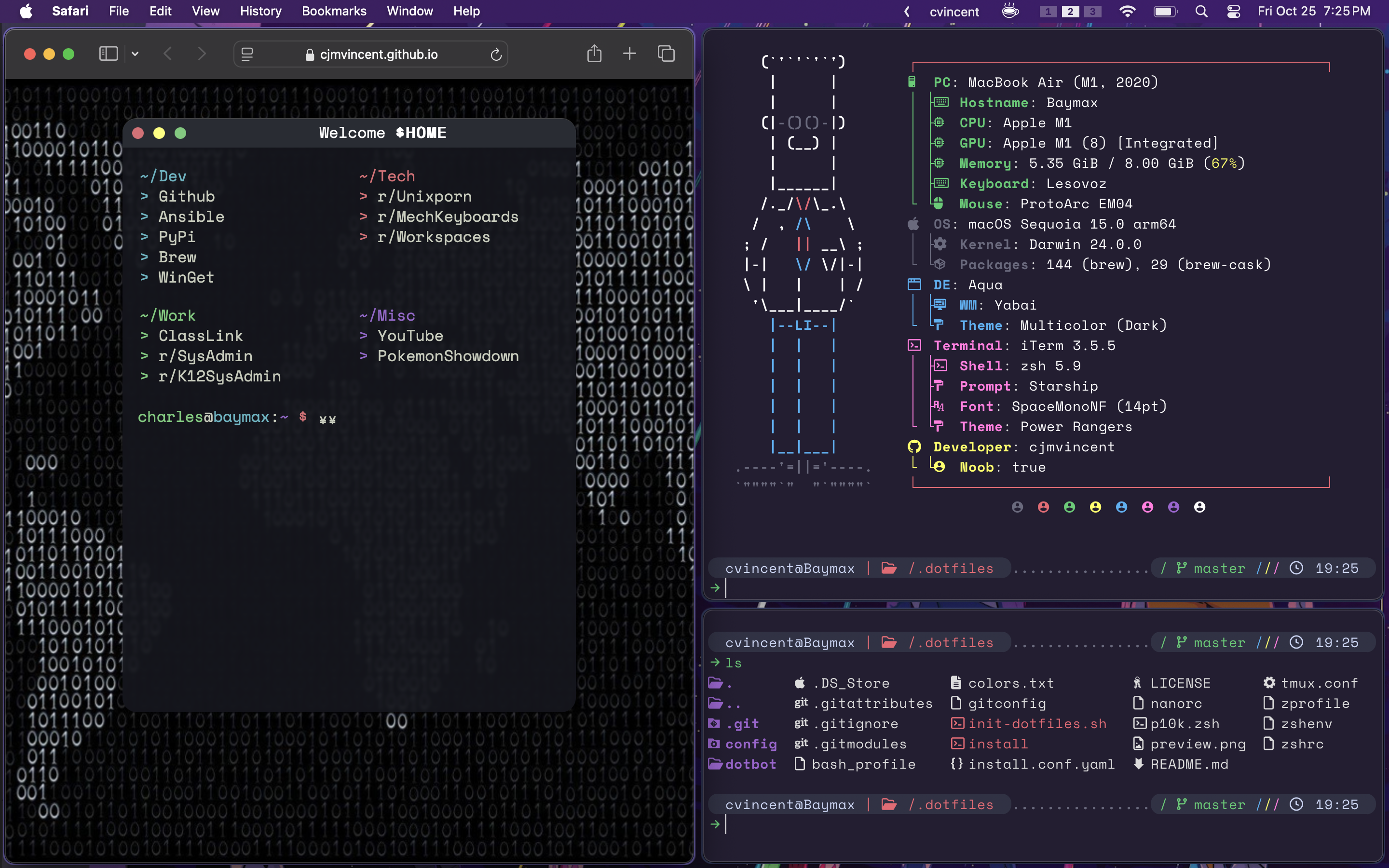Open Control Center from the menu bar
Image resolution: width=1389 pixels, height=868 pixels.
pyautogui.click(x=1233, y=12)
